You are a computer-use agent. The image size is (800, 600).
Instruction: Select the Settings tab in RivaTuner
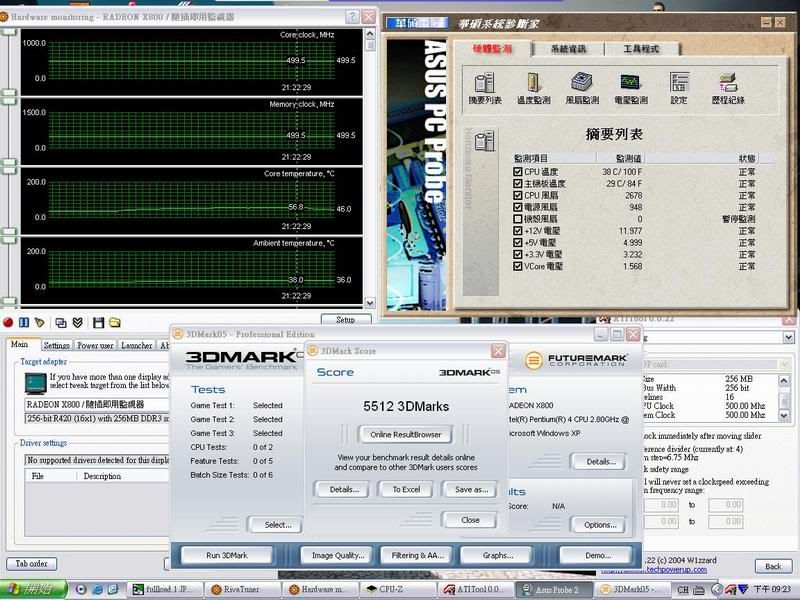(x=57, y=345)
